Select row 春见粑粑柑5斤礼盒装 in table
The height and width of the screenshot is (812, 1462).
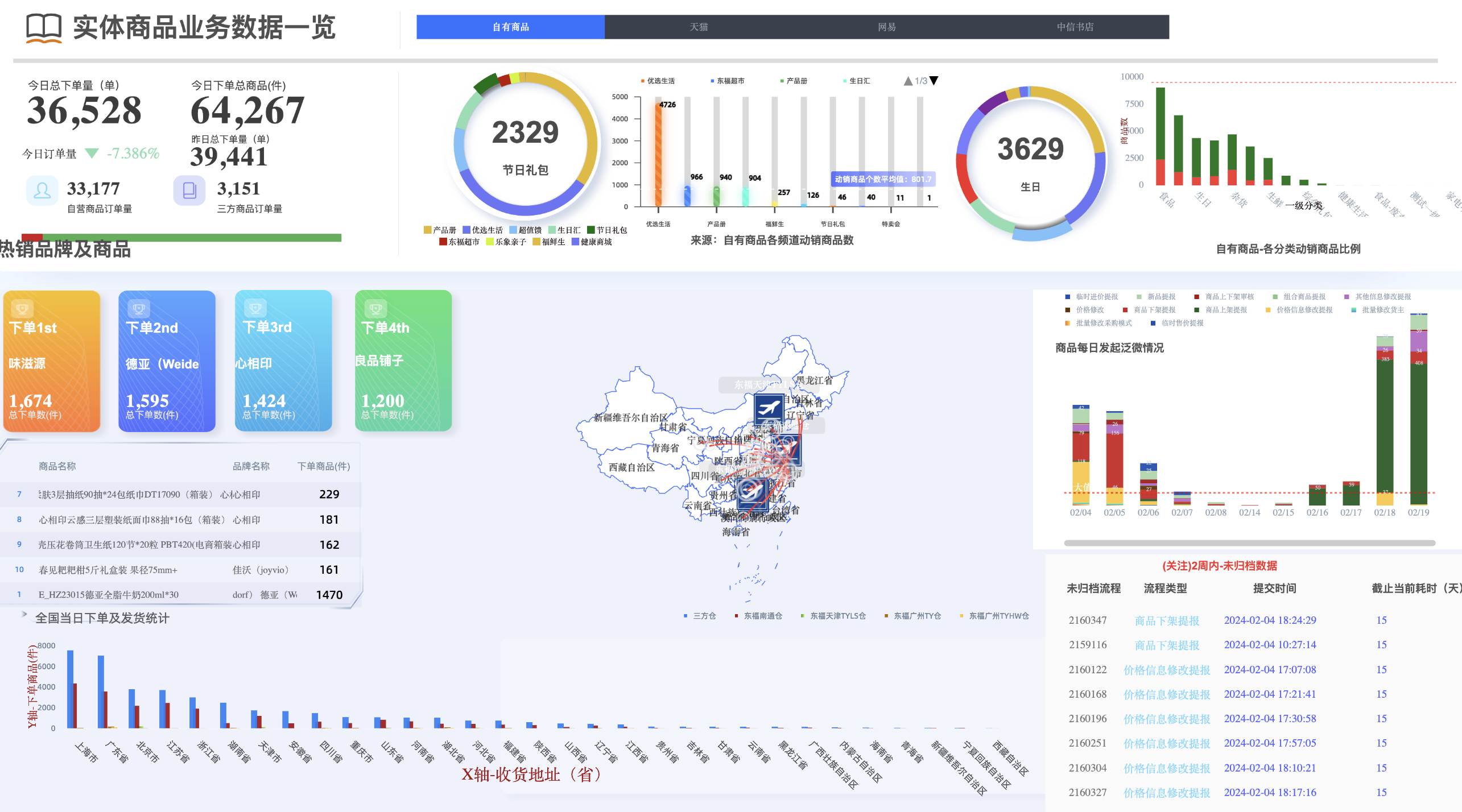[180, 569]
